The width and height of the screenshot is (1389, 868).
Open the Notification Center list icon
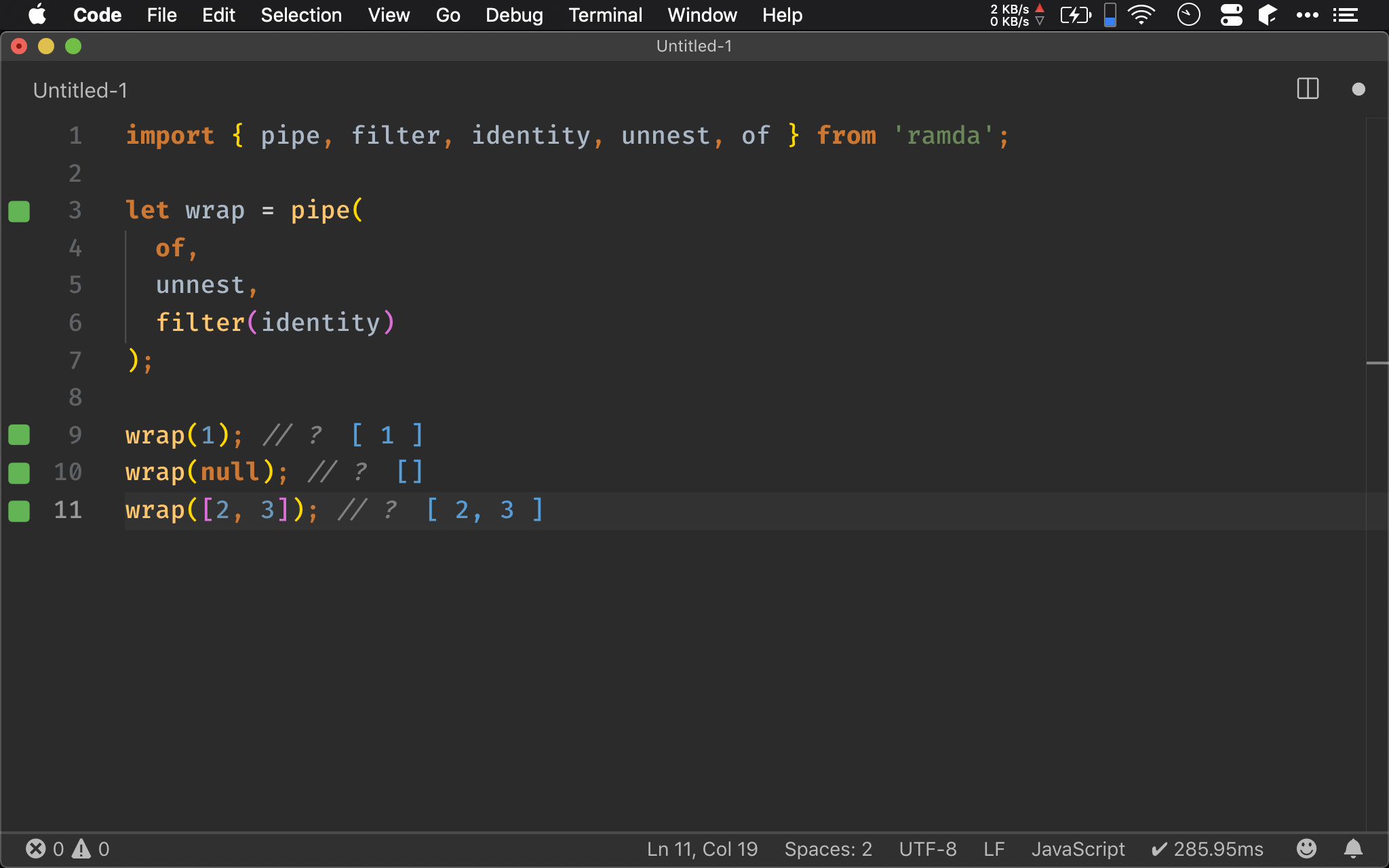tap(1345, 15)
